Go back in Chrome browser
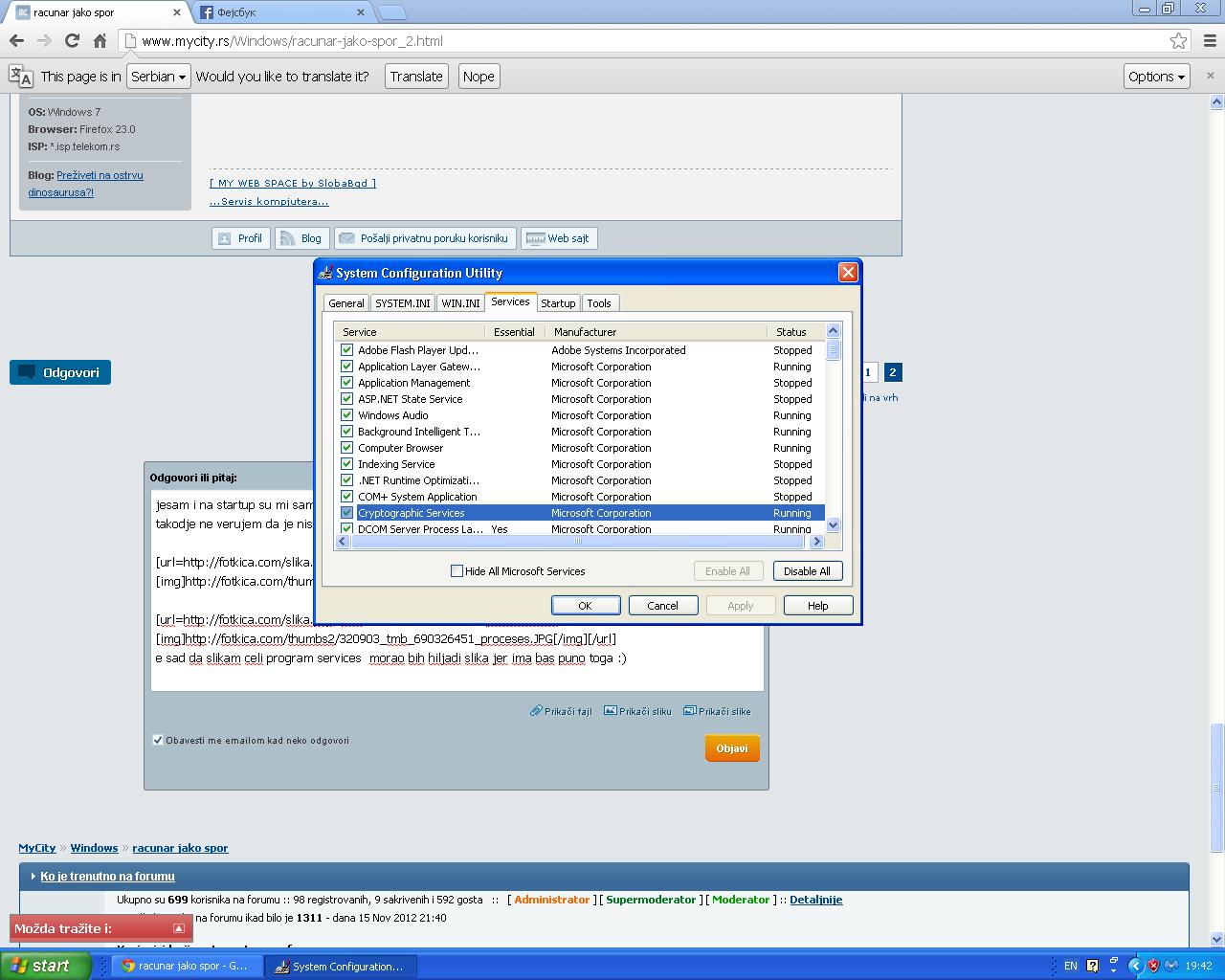The height and width of the screenshot is (980, 1225). coord(16,41)
